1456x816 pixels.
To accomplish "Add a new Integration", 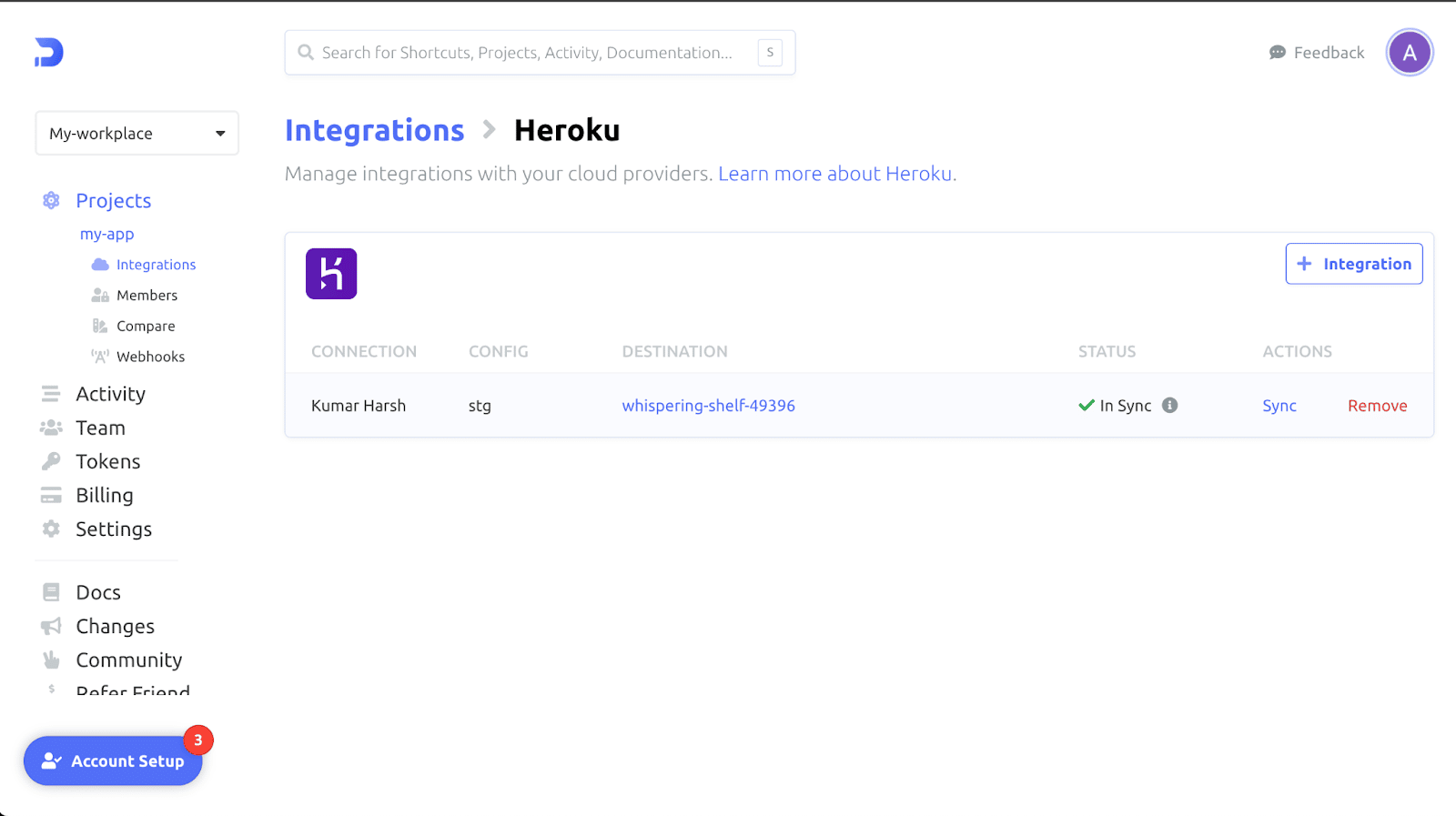I will (x=1353, y=264).
